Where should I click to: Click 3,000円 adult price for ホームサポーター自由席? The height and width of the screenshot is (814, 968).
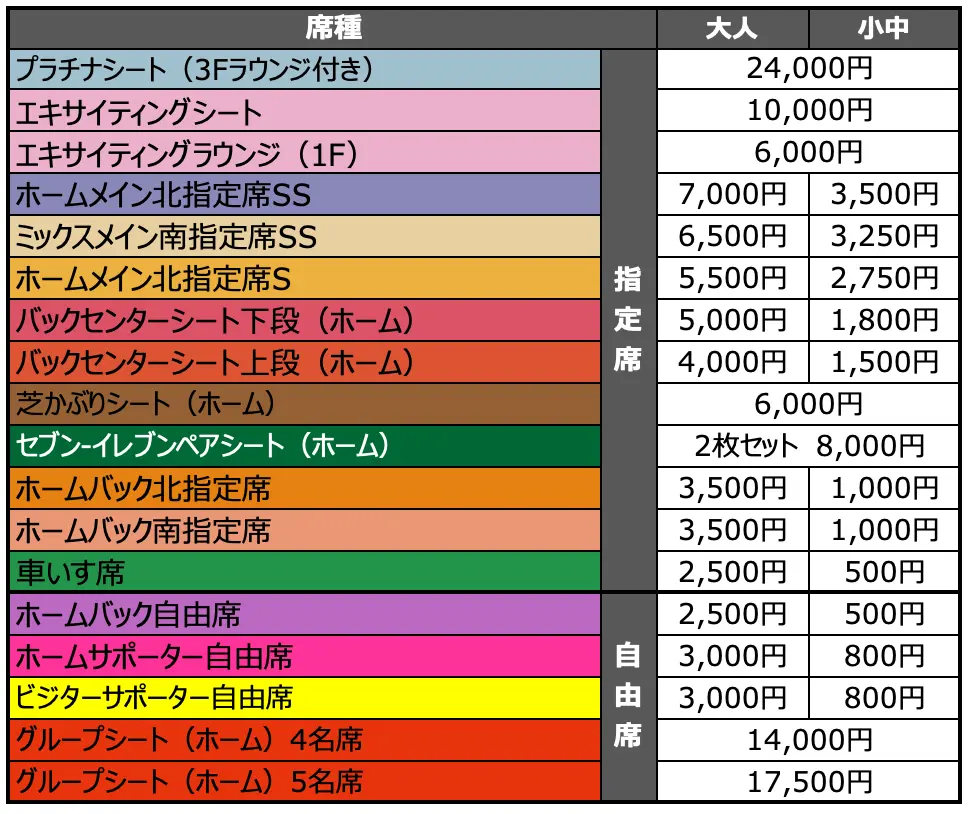coord(733,656)
